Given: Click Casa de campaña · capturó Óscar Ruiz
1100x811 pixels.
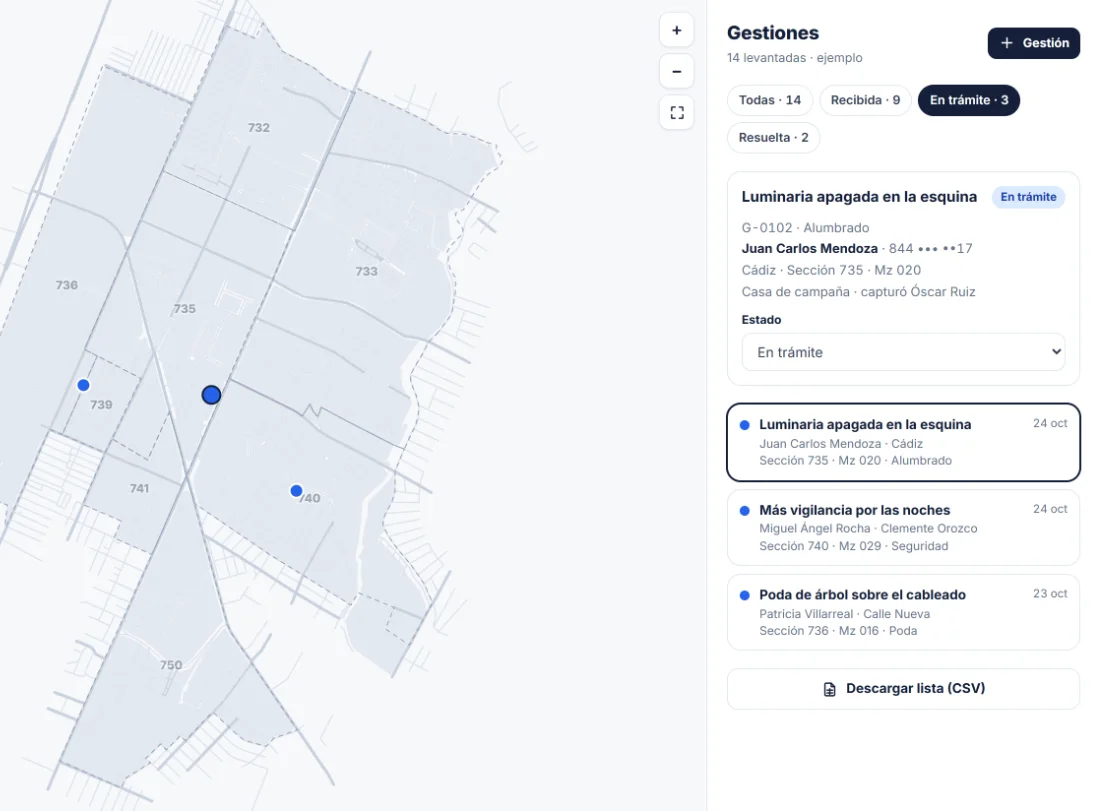Looking at the screenshot, I should pyautogui.click(x=858, y=292).
